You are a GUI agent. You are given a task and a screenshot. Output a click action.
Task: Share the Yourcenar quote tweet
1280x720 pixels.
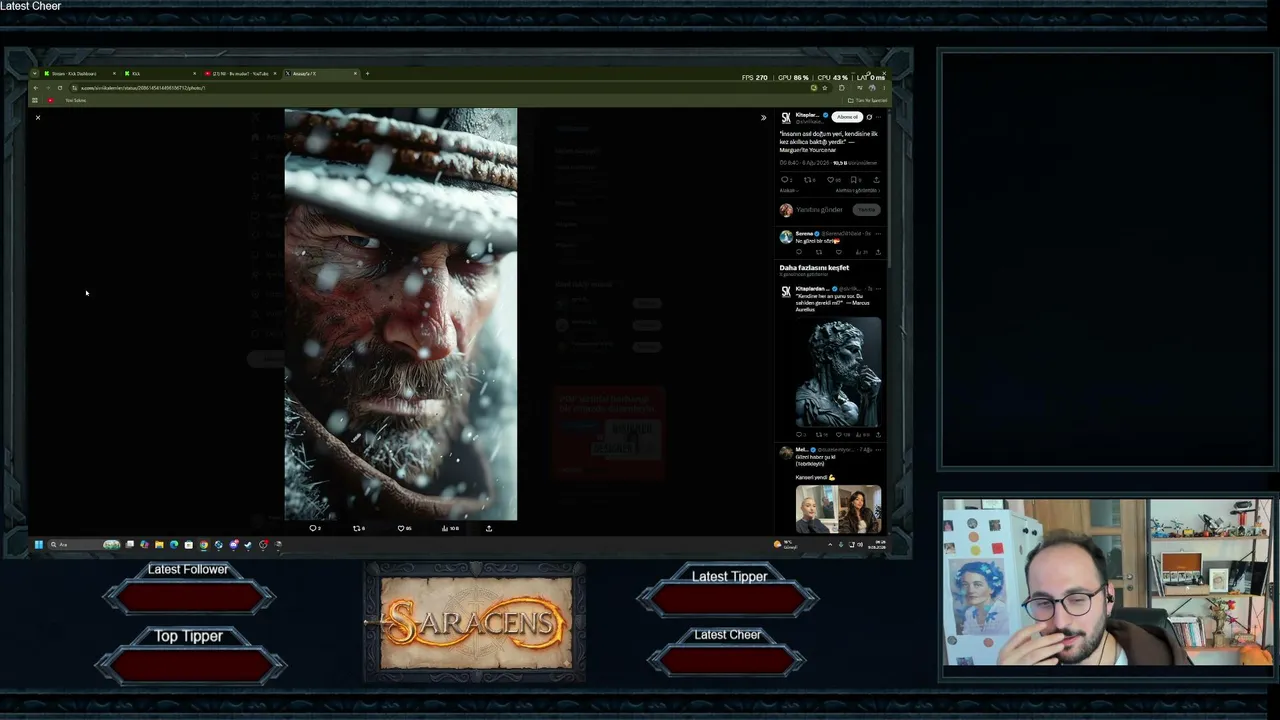pos(876,180)
